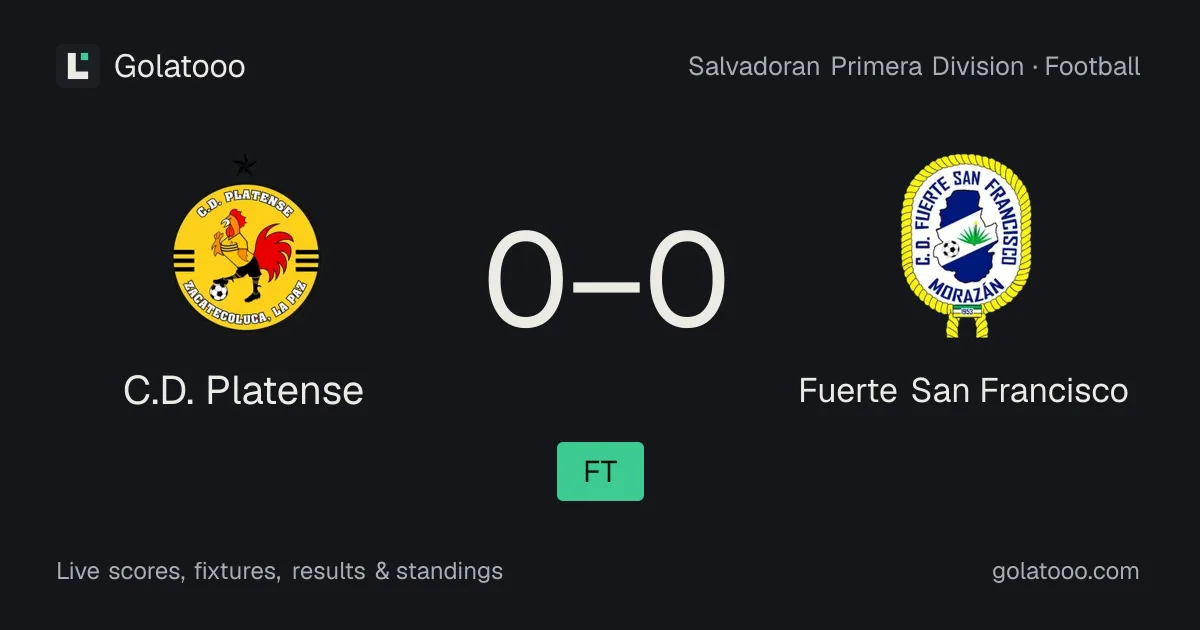
Task: Click the away team's score digit 0
Action: (x=686, y=281)
